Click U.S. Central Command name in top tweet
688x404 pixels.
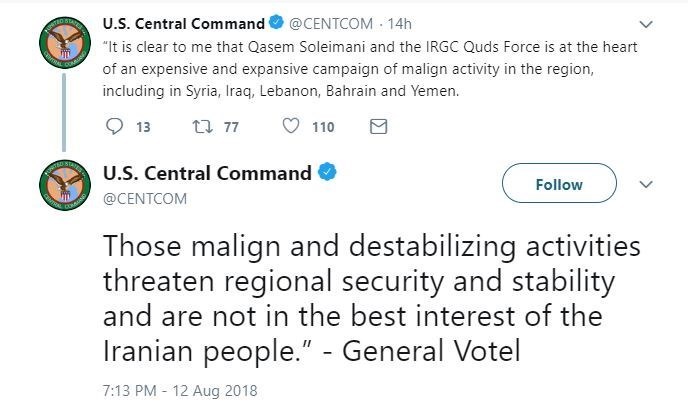184,24
